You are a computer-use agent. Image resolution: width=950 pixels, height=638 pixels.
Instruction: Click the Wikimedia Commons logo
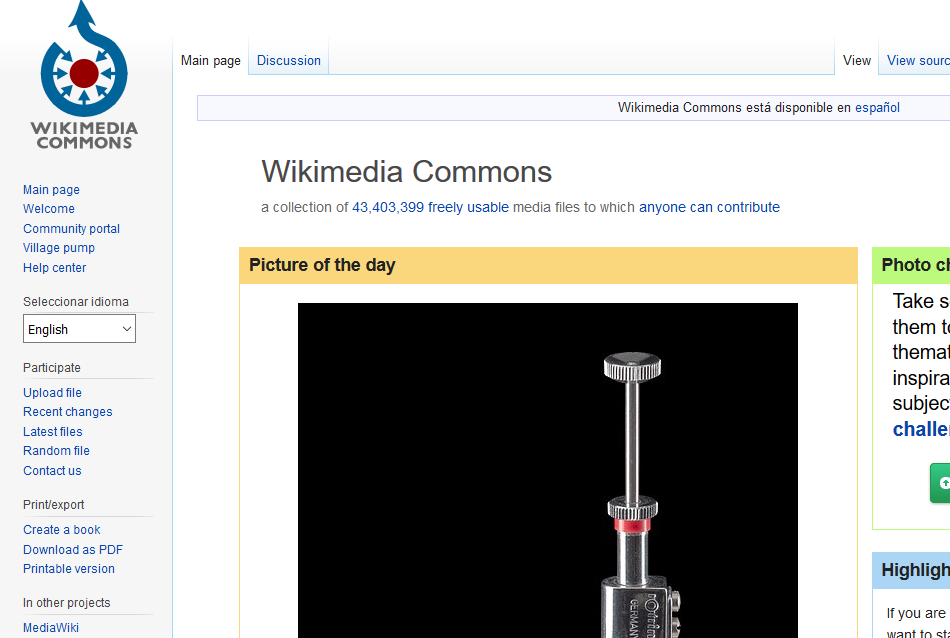tap(84, 75)
